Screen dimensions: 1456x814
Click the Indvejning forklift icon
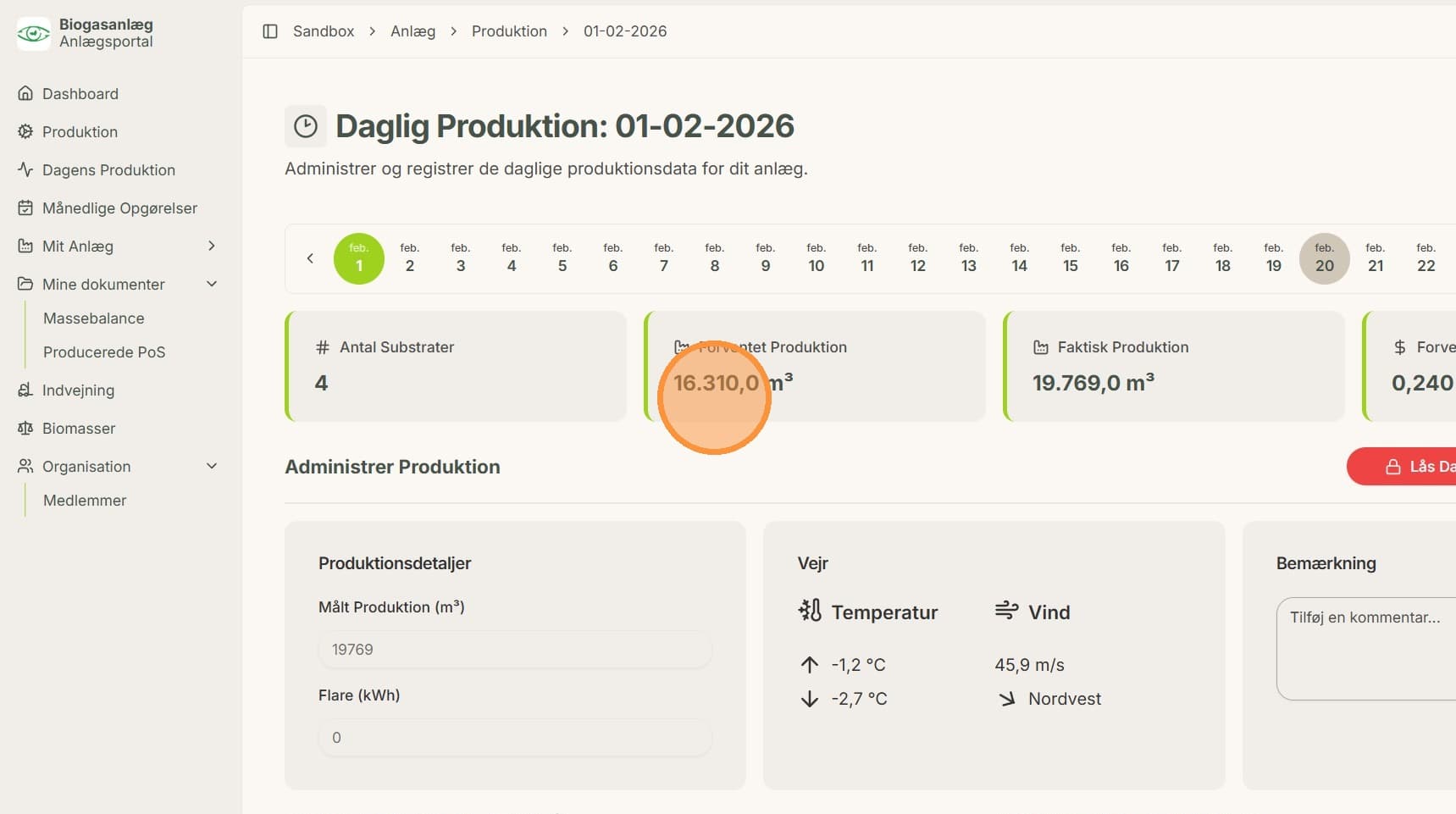coord(25,390)
